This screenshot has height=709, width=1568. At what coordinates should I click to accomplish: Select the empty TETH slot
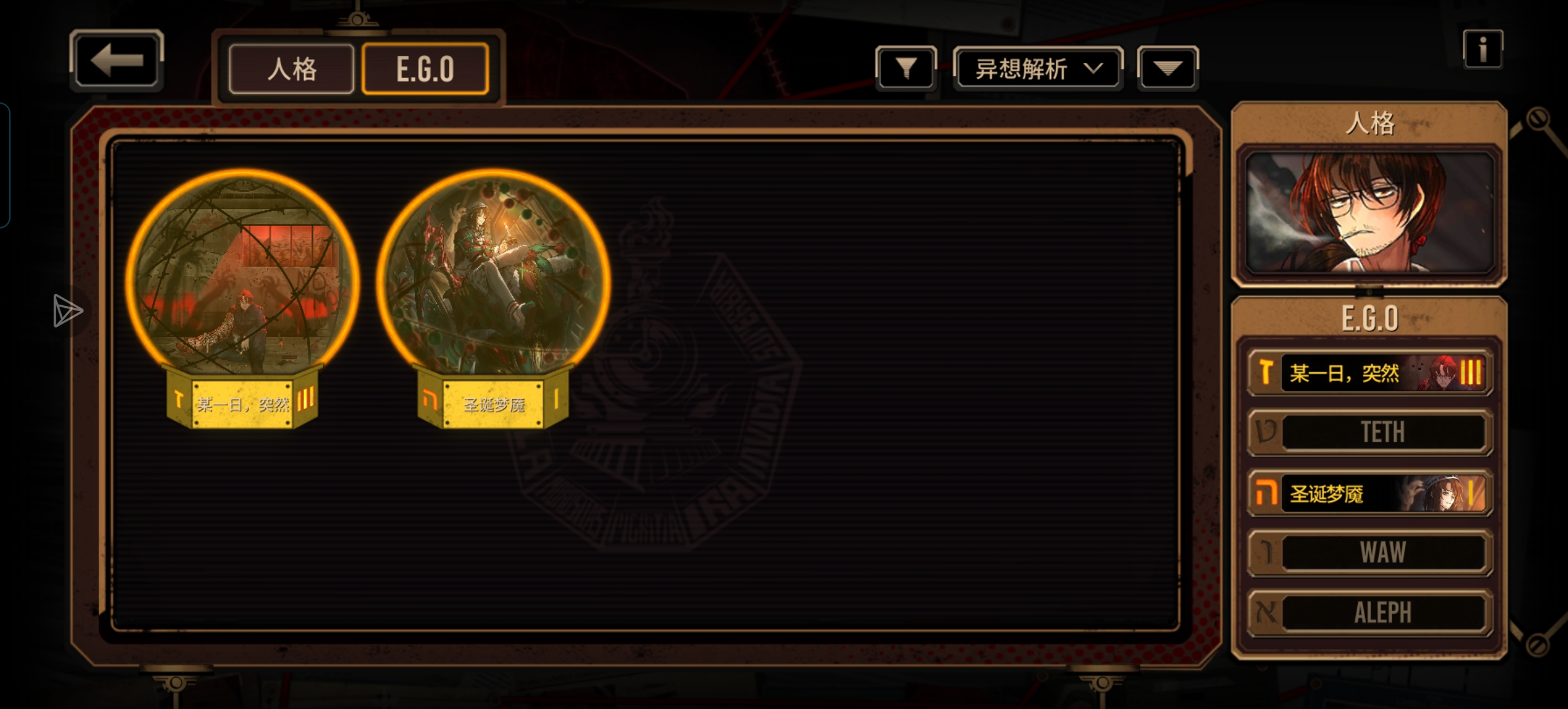pos(1370,432)
